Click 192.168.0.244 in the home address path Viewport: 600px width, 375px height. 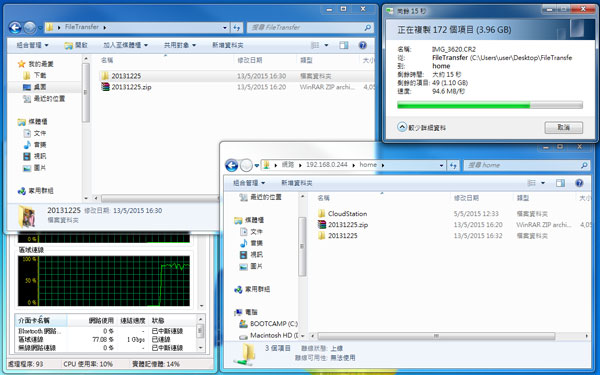coord(326,165)
